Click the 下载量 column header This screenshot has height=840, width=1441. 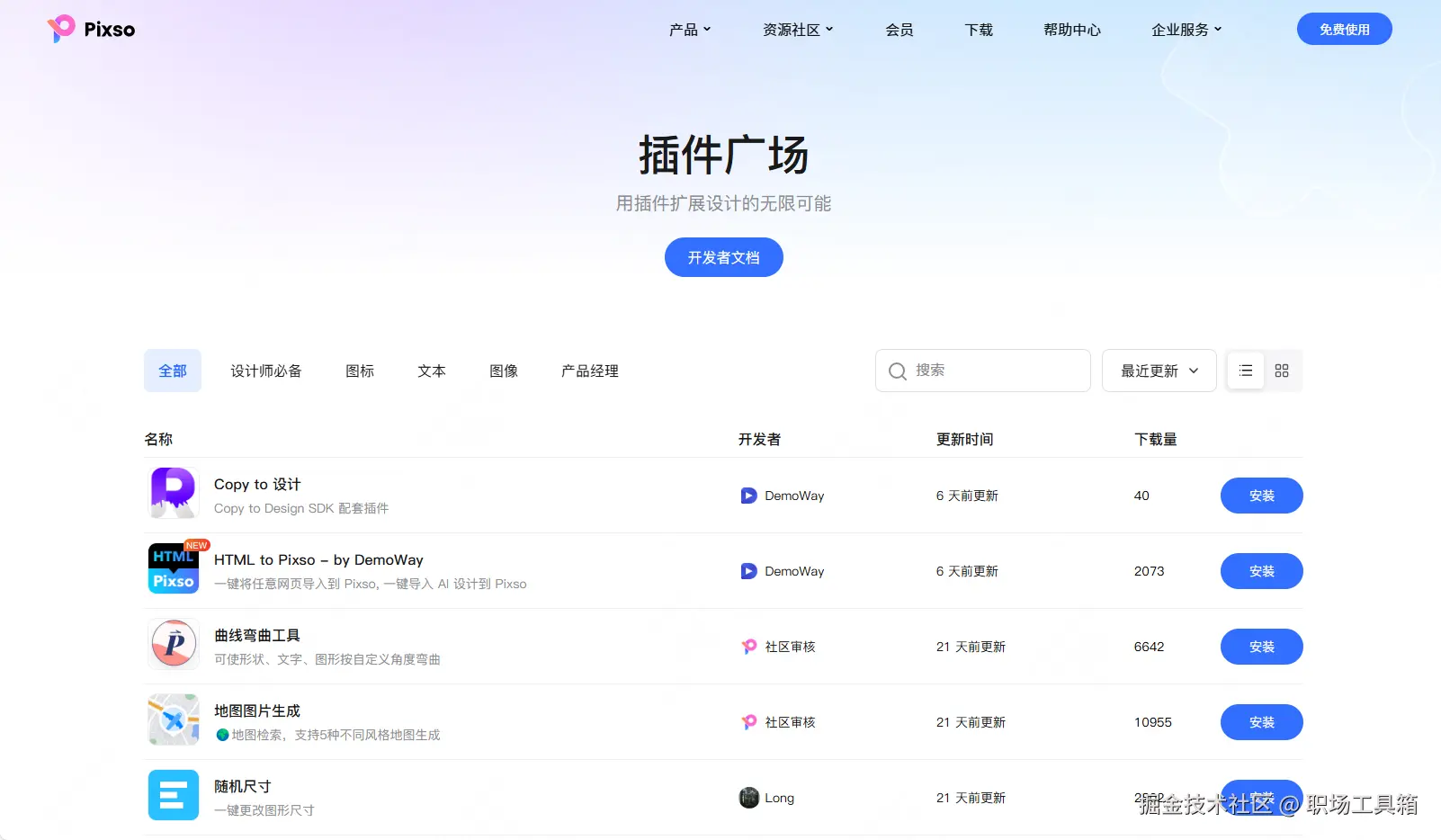(1156, 439)
